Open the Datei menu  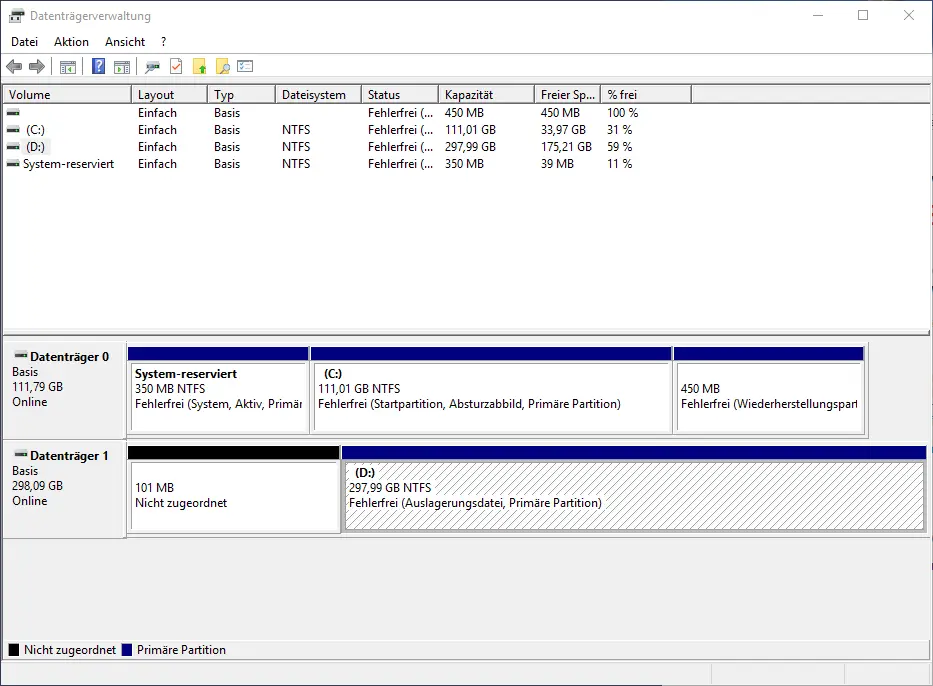(24, 42)
